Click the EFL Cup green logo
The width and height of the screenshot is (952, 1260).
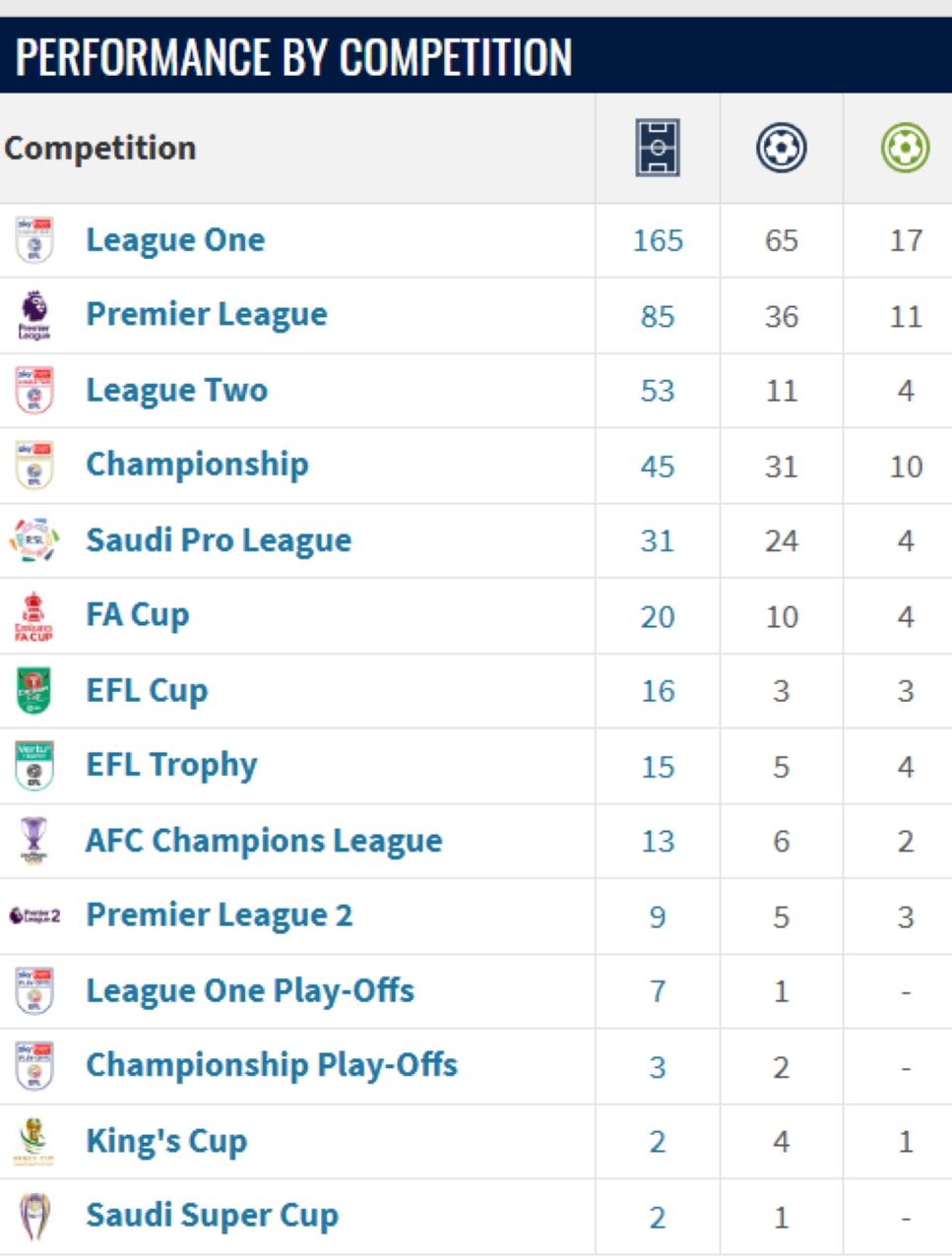click(34, 691)
